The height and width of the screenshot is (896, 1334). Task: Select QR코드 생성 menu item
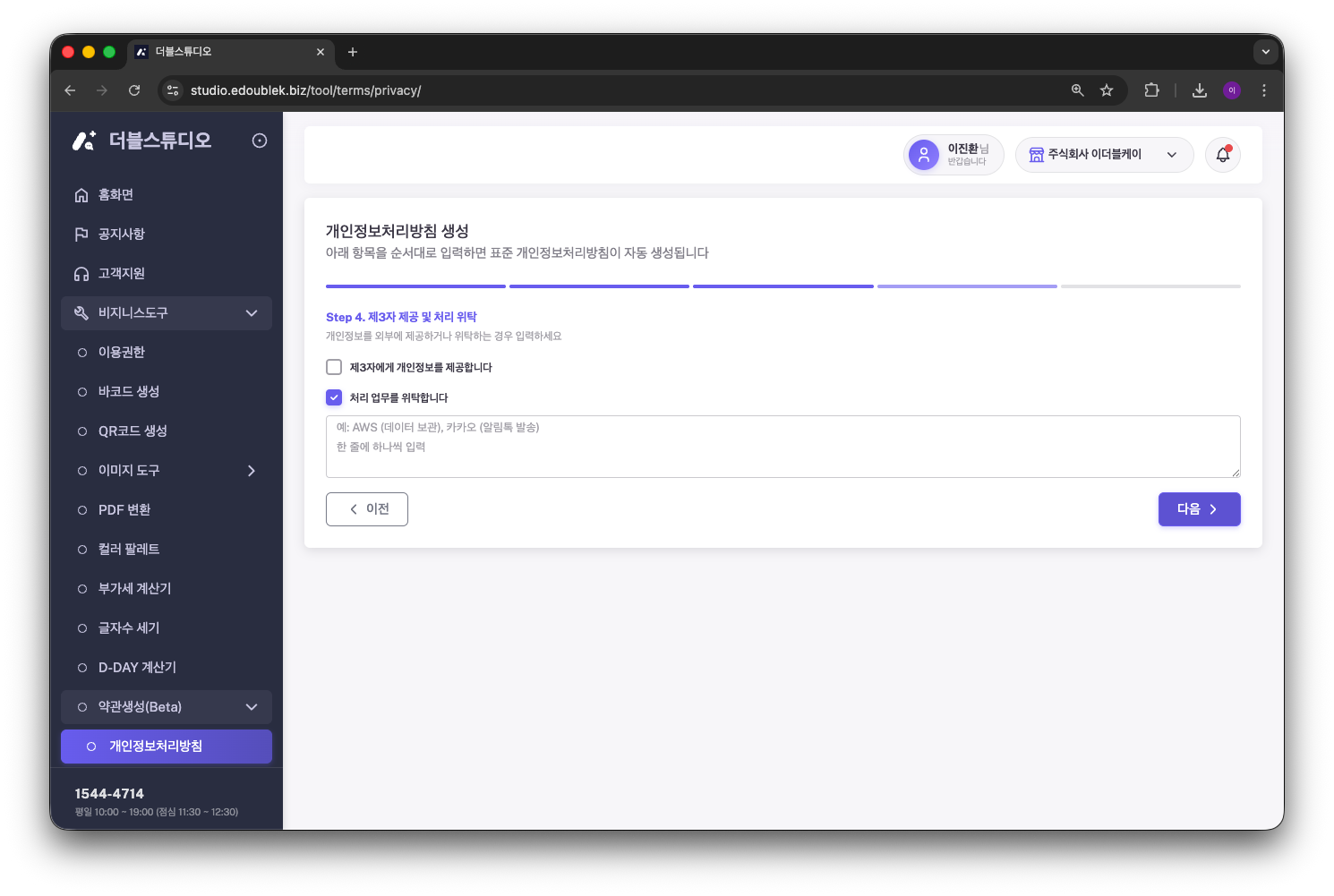pyautogui.click(x=167, y=431)
